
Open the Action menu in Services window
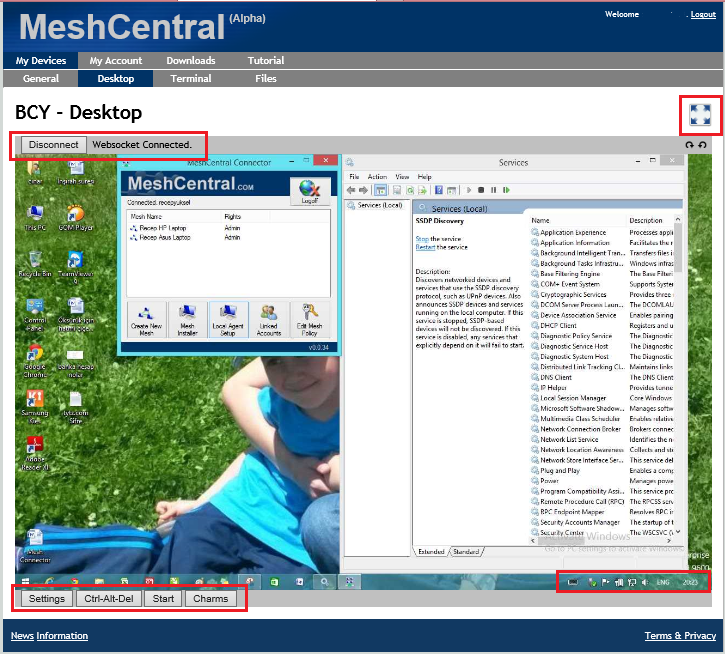coord(377,177)
